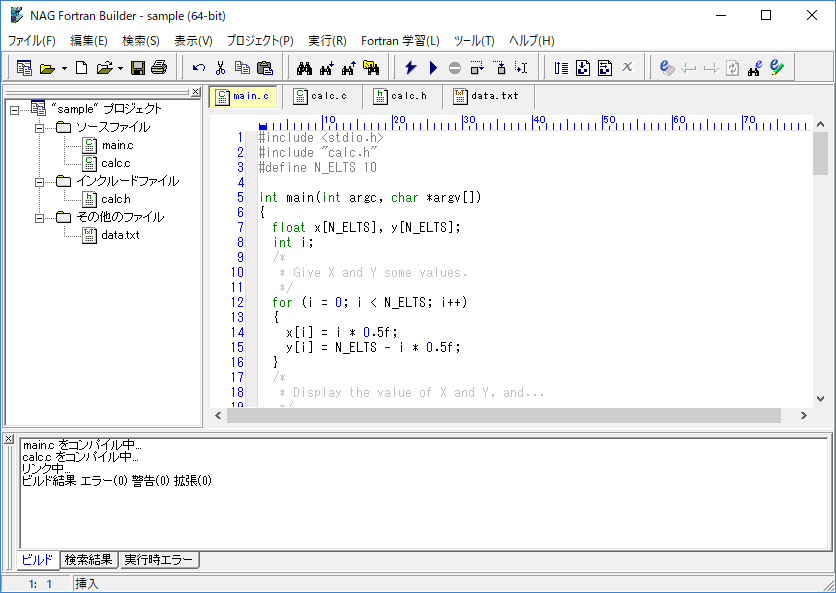The height and width of the screenshot is (593, 836).
Task: Click the Undo arrow icon
Action: (199, 68)
